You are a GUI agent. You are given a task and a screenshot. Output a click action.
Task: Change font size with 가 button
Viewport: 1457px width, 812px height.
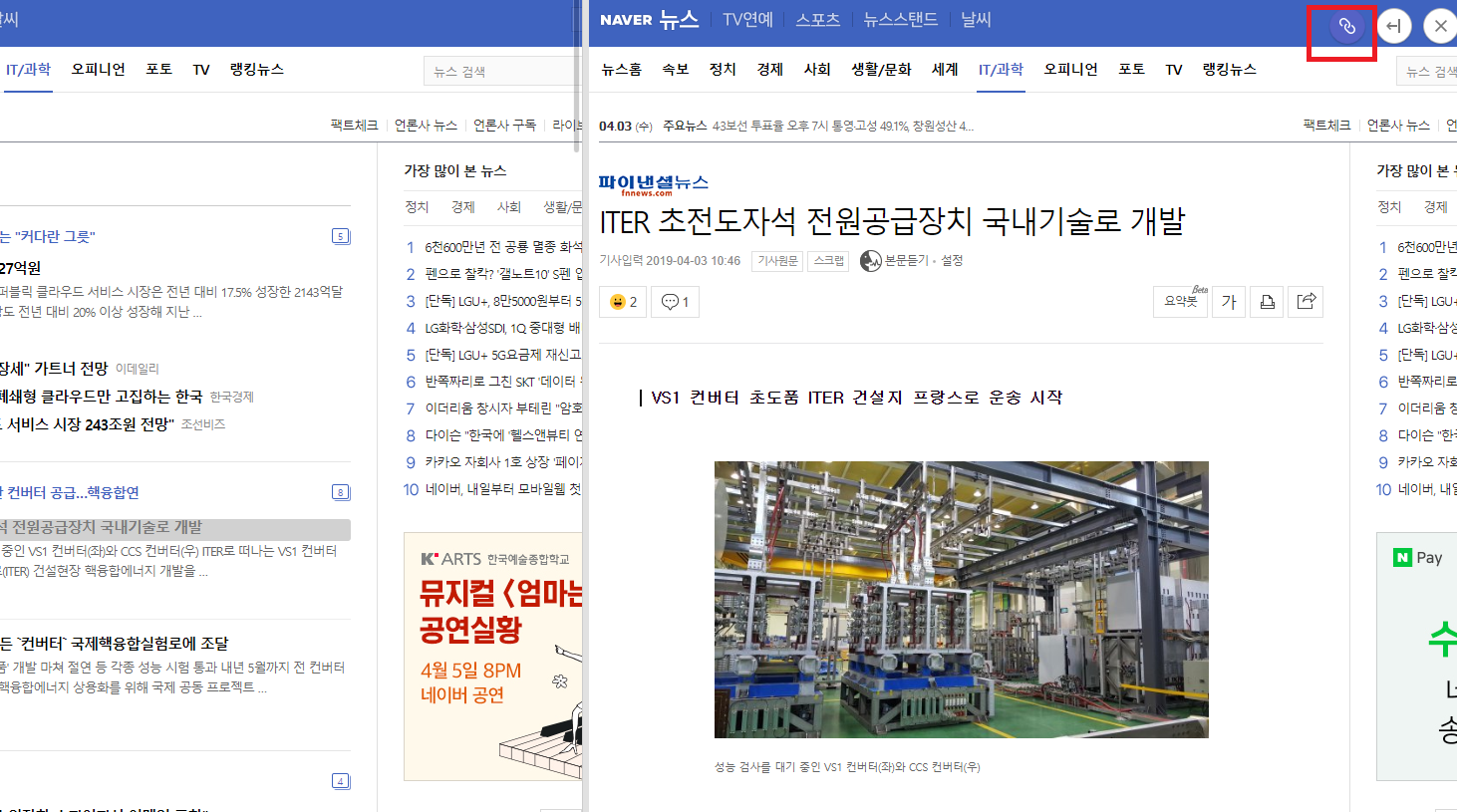click(x=1229, y=302)
